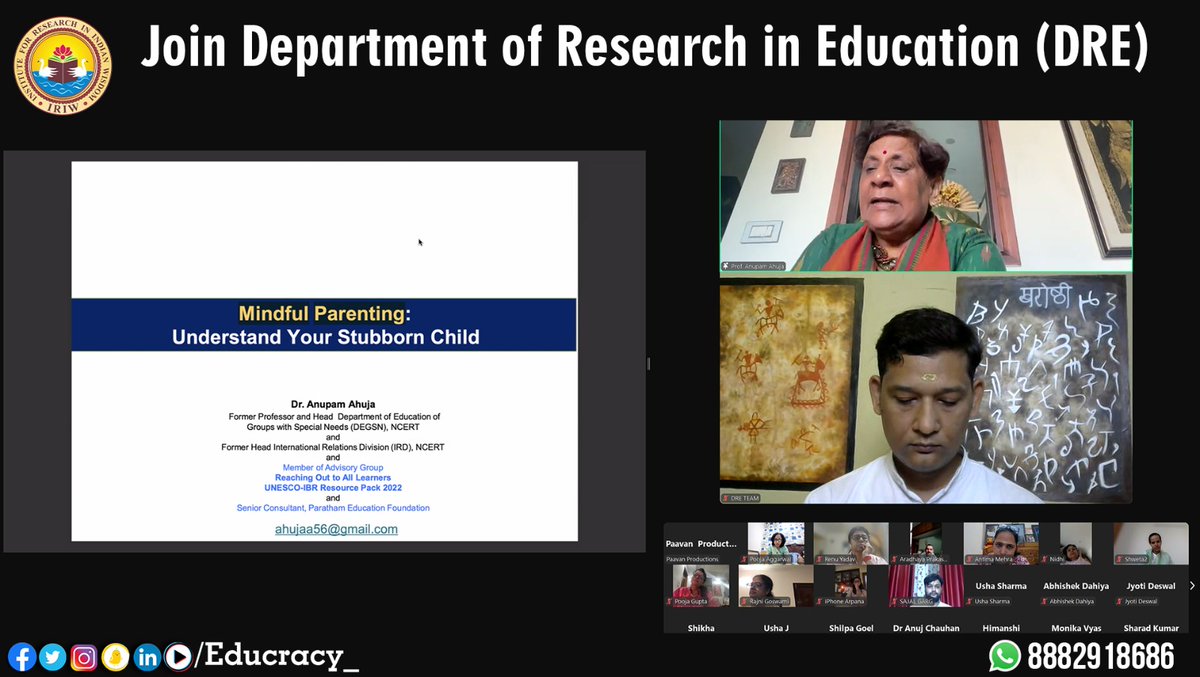The width and height of the screenshot is (1200, 677).
Task: Select Aradhaya Prakash's video thumbnail
Action: pyautogui.click(x=926, y=544)
